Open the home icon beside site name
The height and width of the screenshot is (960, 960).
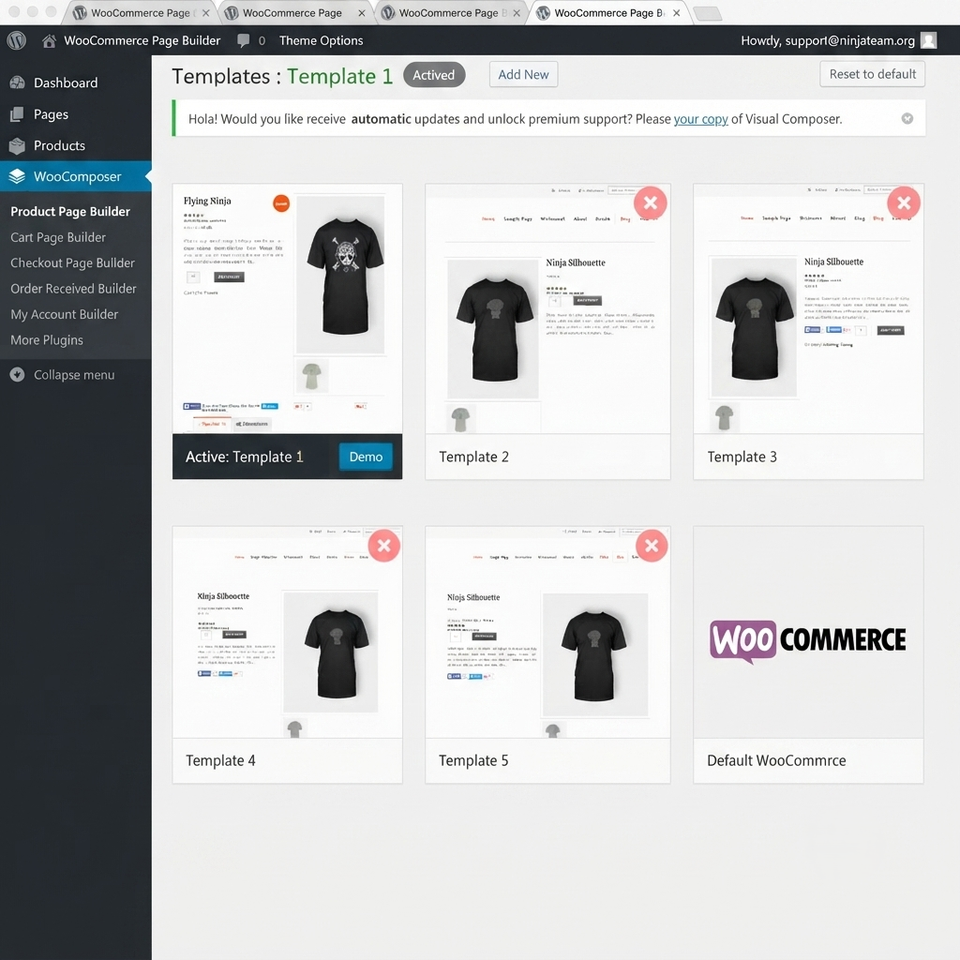[49, 40]
